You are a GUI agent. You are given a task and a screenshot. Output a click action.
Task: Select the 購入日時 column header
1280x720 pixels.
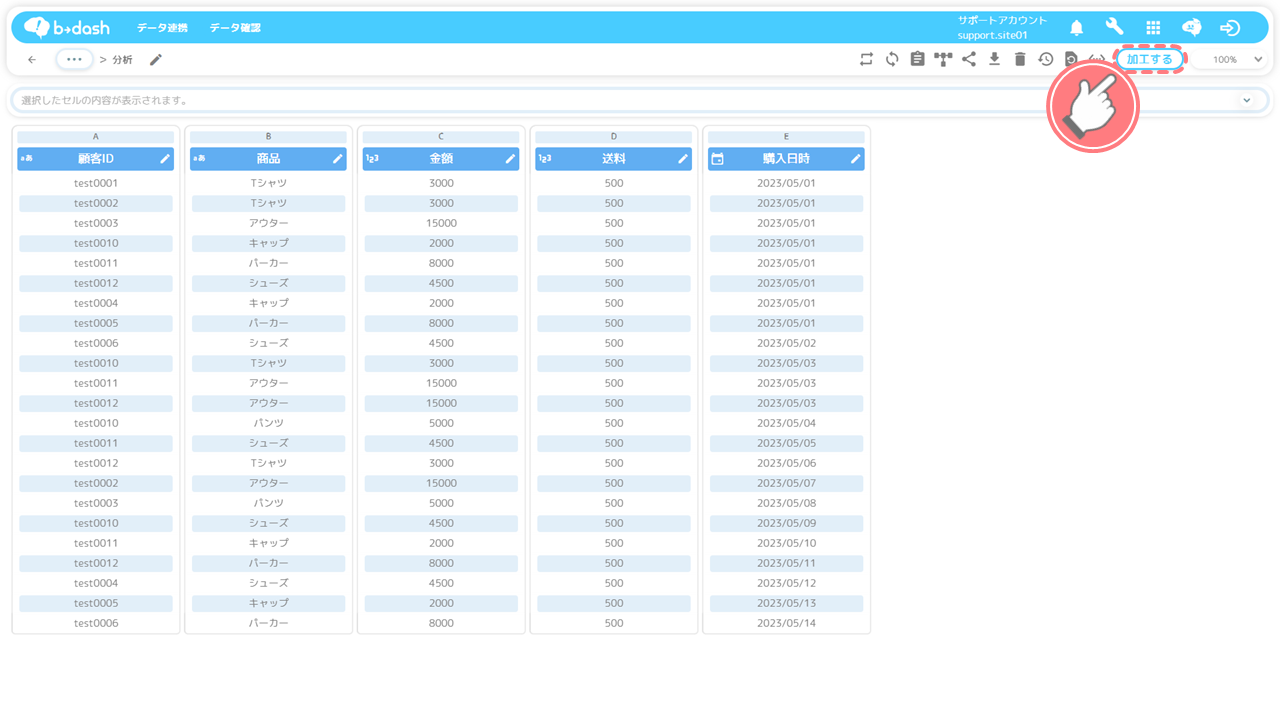pos(786,159)
